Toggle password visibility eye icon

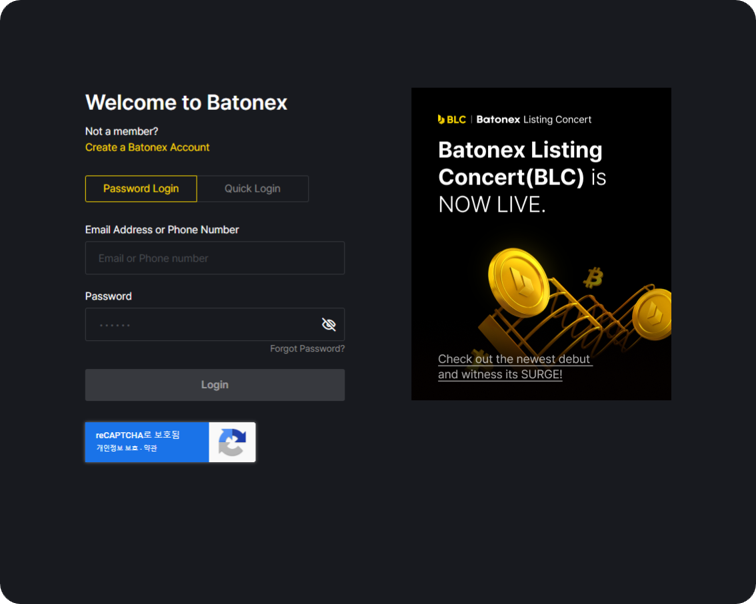coord(329,324)
